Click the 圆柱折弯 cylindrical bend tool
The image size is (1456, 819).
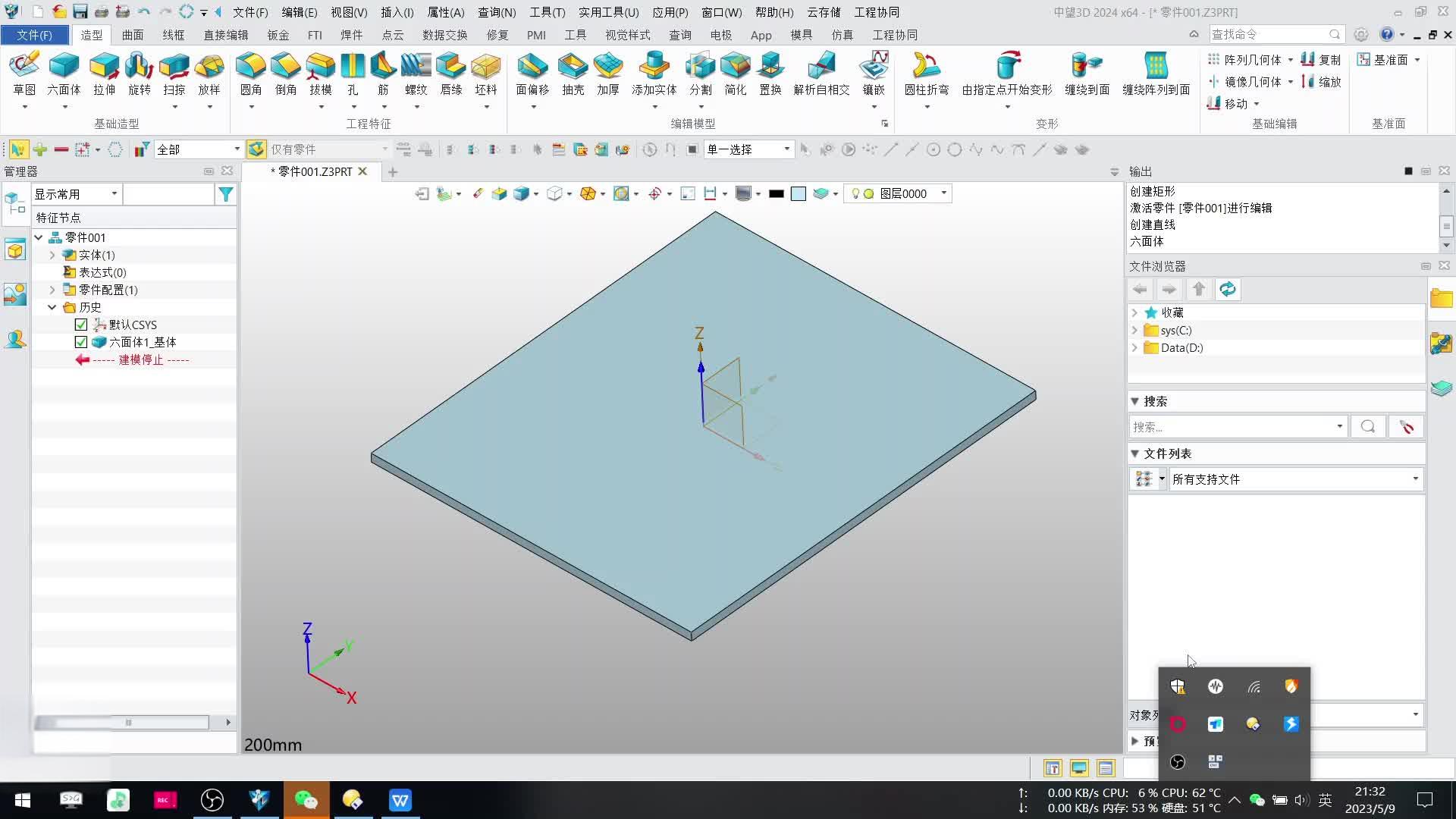pyautogui.click(x=926, y=74)
